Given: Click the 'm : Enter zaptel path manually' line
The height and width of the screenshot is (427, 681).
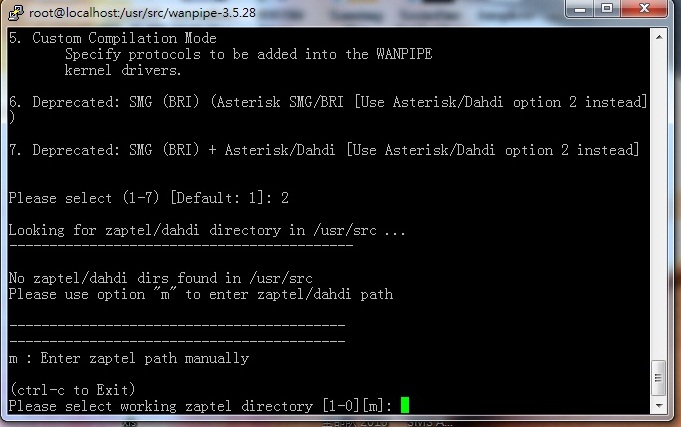Looking at the screenshot, I should point(129,358).
